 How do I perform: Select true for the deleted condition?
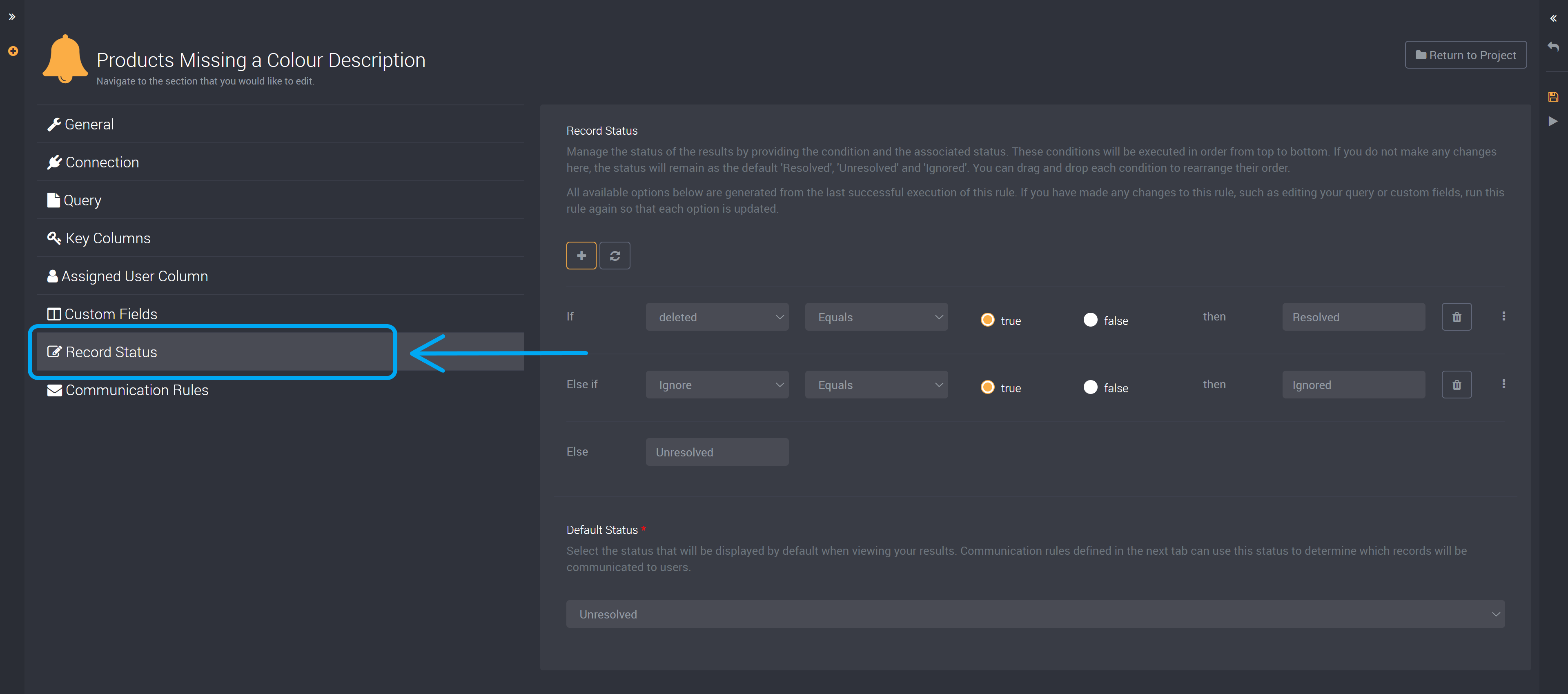(987, 320)
